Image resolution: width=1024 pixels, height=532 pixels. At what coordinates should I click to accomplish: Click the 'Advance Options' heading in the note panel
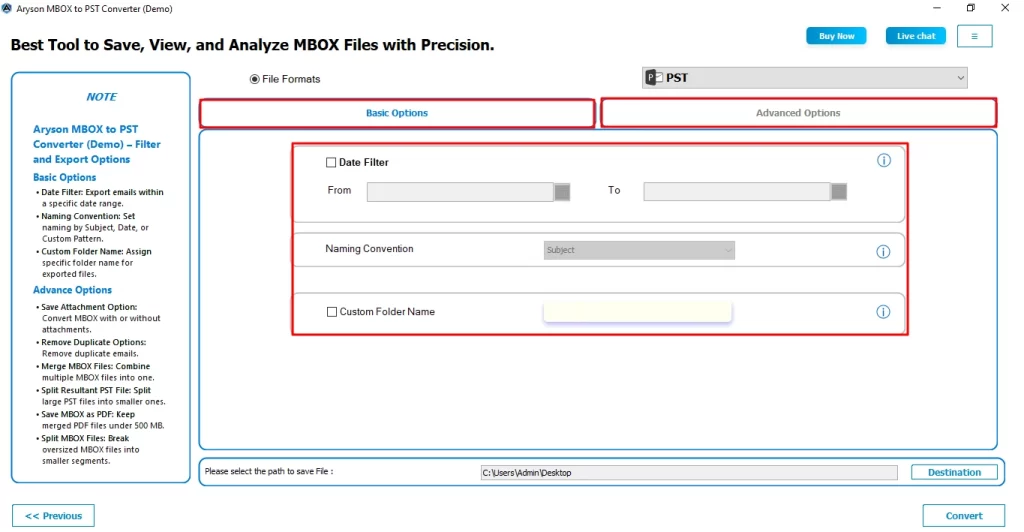pos(72,290)
